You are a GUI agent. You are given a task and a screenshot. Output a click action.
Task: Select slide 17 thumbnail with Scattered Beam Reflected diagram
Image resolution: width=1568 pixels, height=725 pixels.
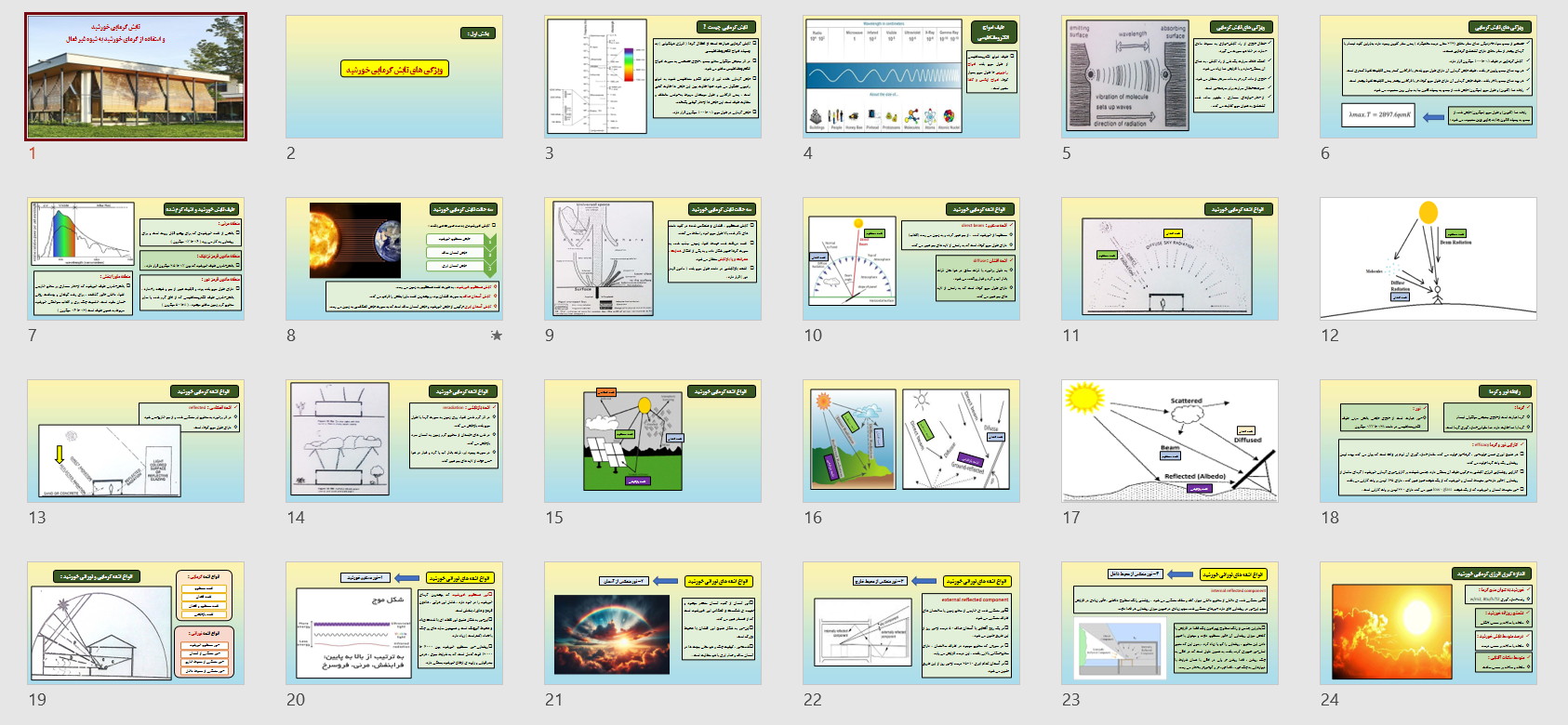click(1170, 441)
